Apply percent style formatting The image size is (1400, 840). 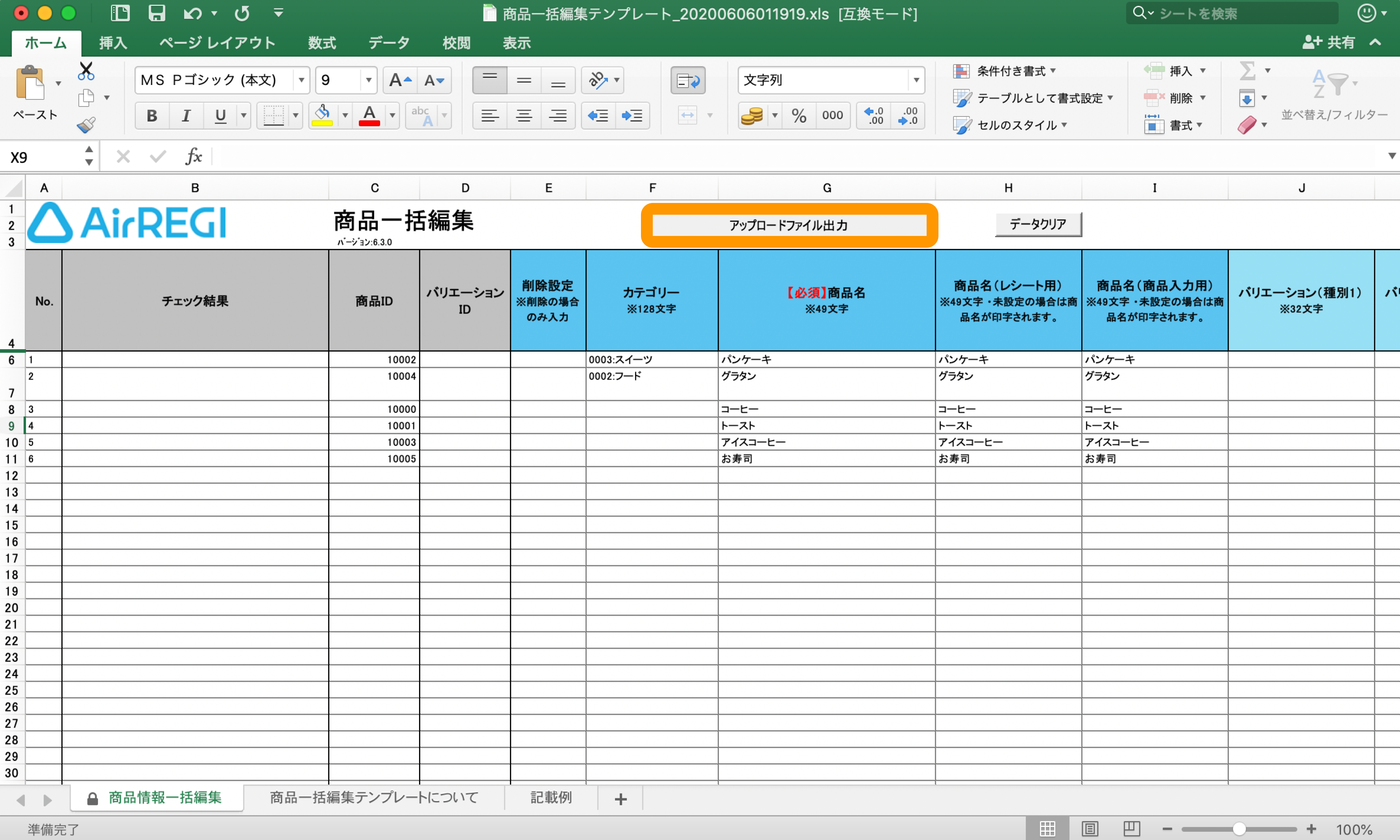point(799,116)
